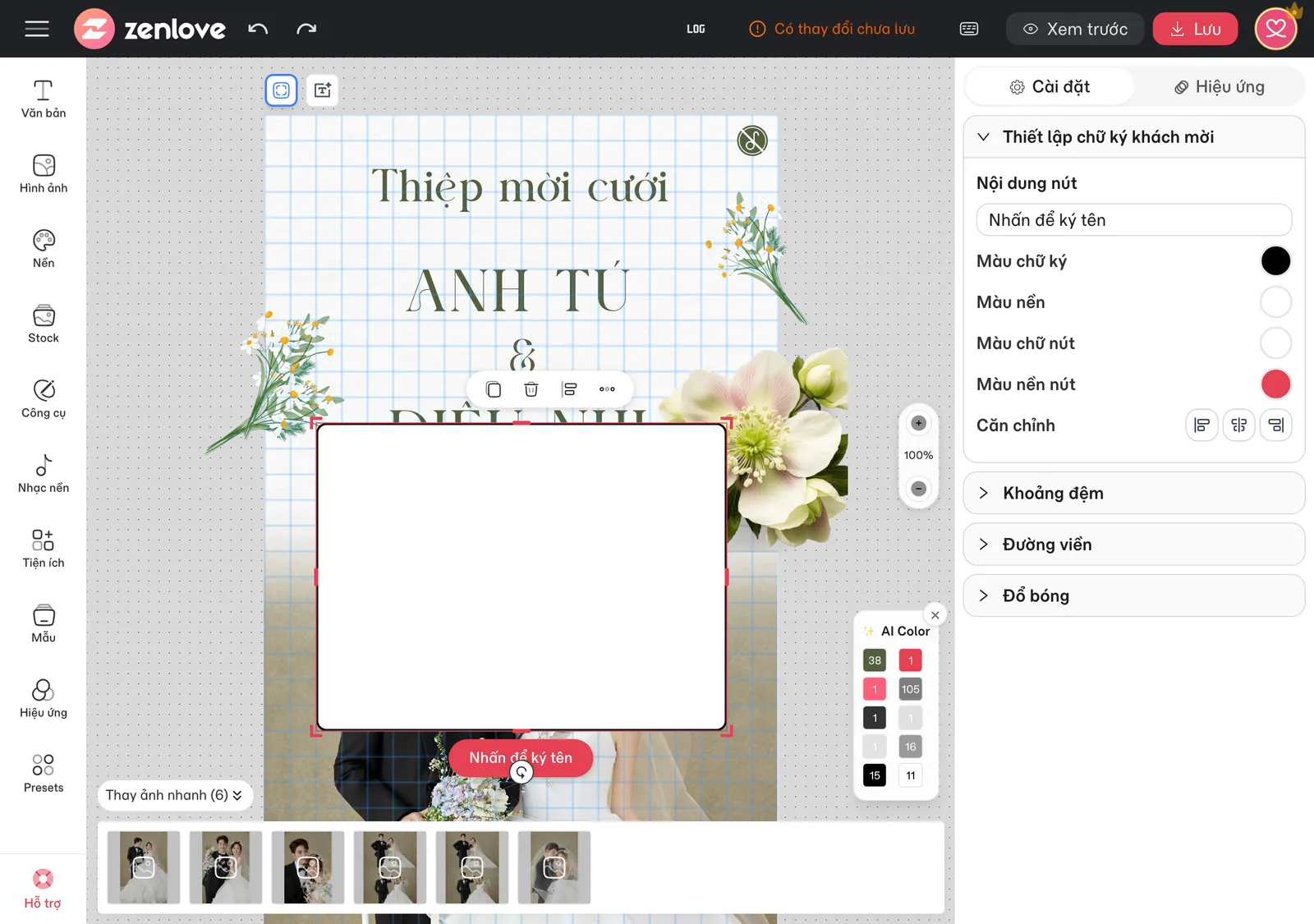Open the Stock library
The width and height of the screenshot is (1314, 924).
[44, 324]
